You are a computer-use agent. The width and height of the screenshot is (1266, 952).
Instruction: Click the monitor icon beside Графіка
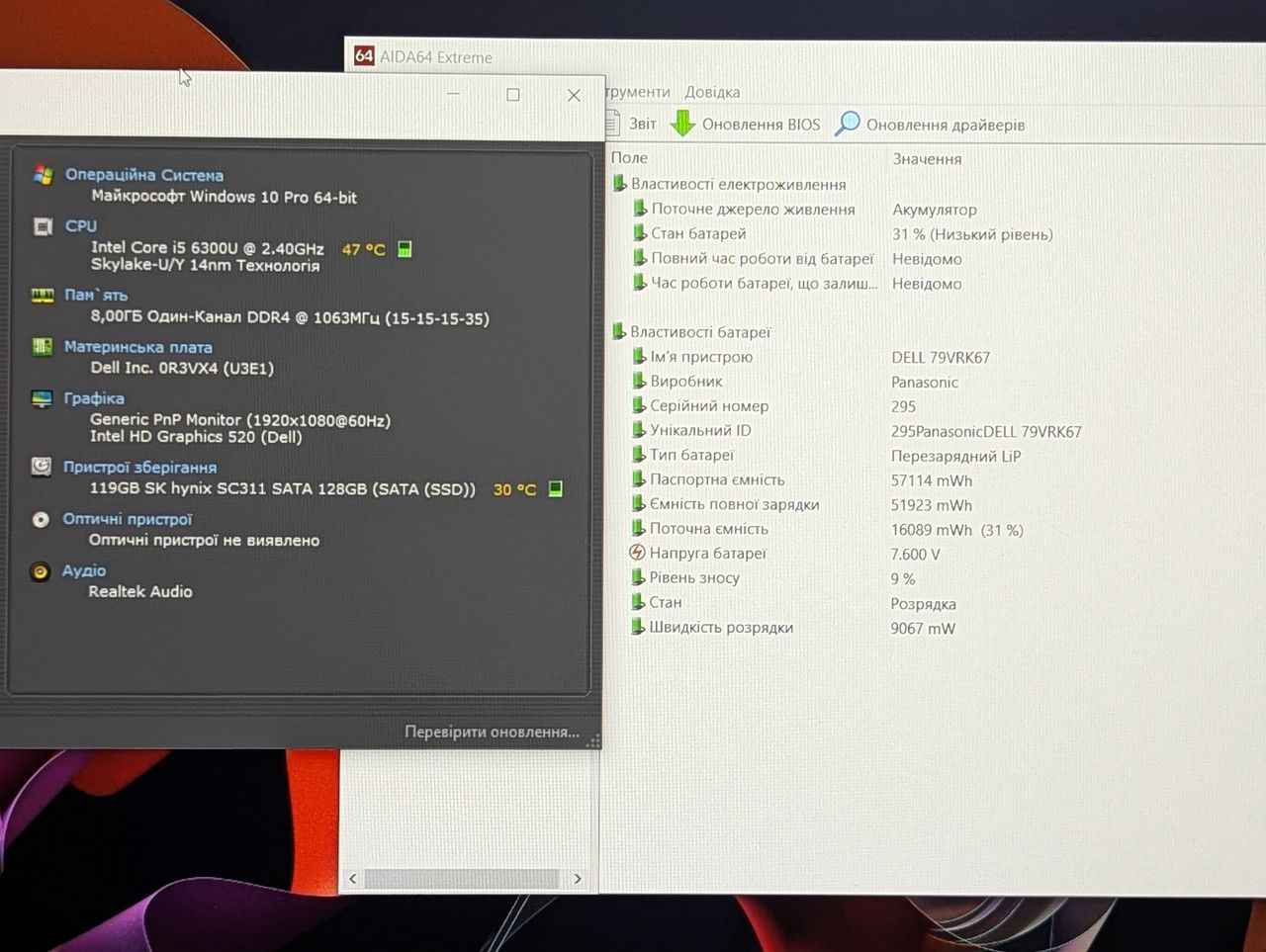pos(42,398)
